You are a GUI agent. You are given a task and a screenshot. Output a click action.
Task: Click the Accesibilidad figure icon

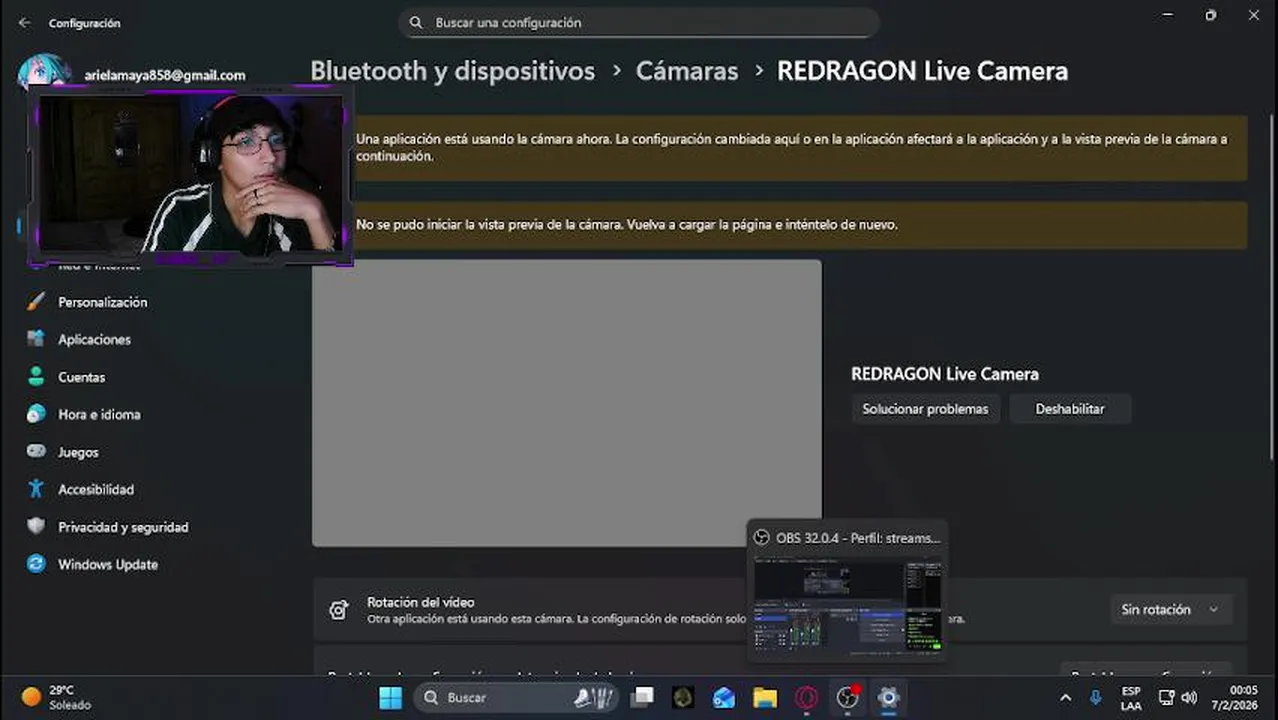click(36, 489)
